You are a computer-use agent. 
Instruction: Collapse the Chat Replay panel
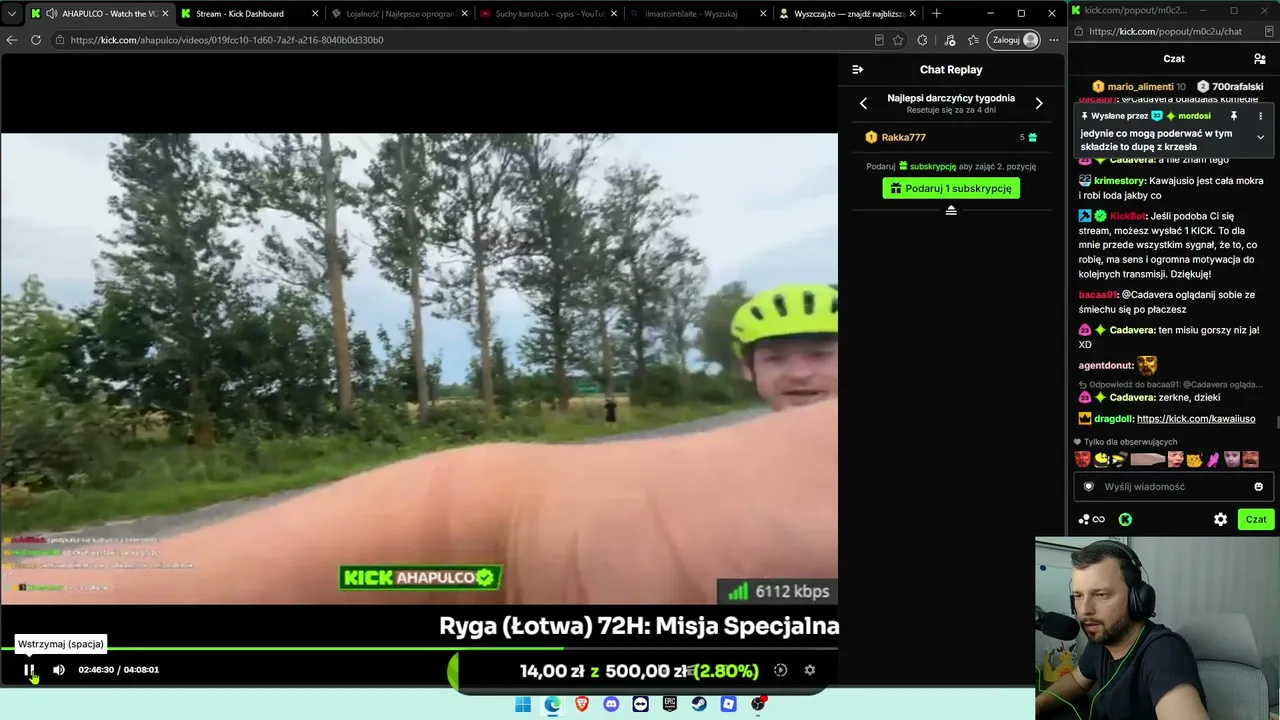(x=857, y=70)
